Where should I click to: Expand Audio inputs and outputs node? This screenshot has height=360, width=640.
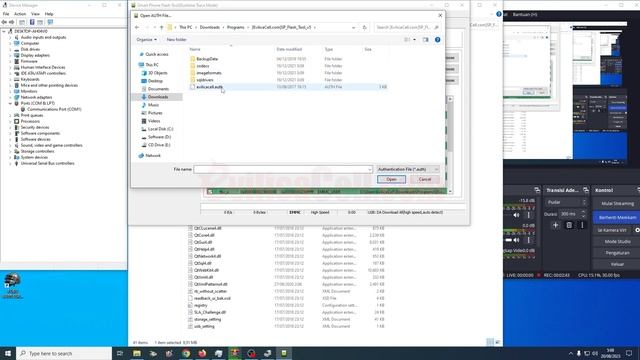10,37
